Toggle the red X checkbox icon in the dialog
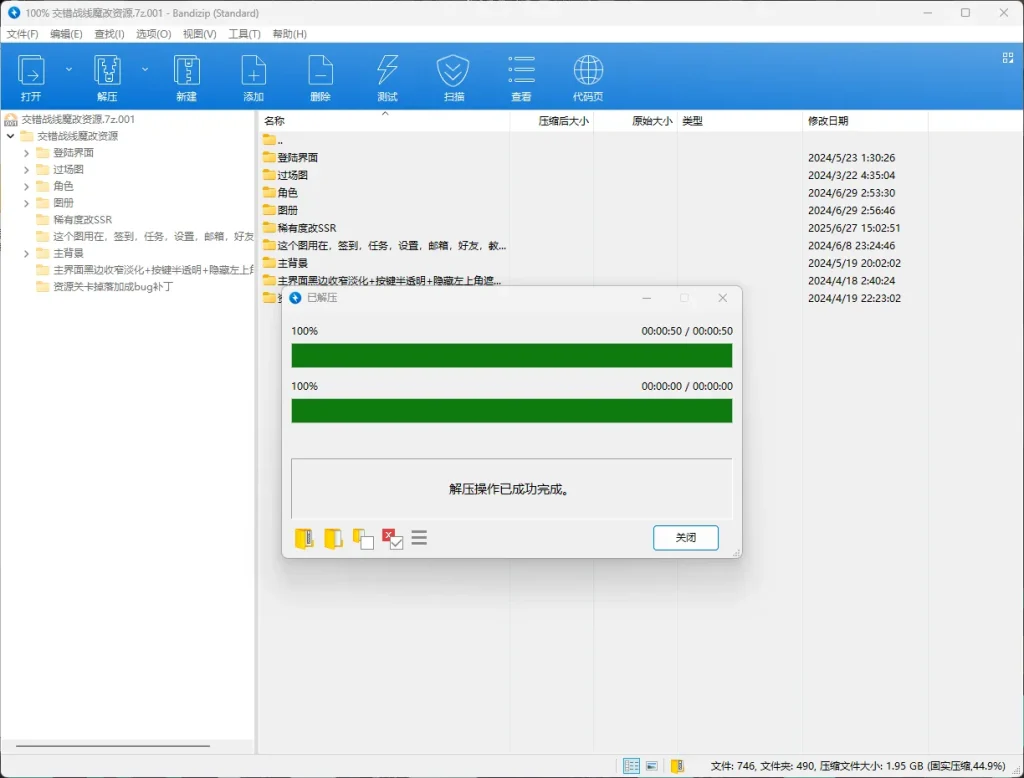Viewport: 1024px width, 778px height. point(392,539)
